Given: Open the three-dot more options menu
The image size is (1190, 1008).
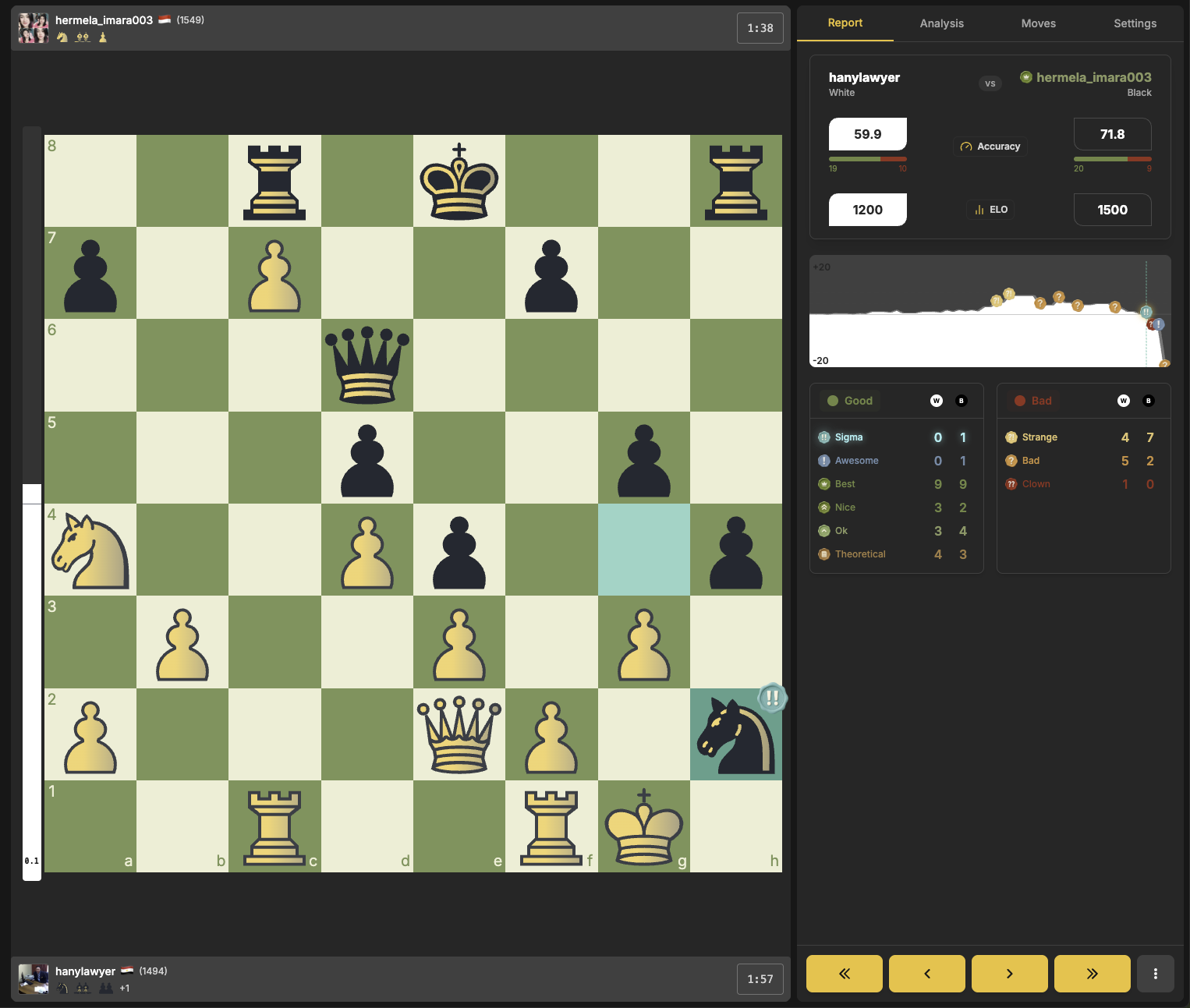Looking at the screenshot, I should tap(1155, 973).
